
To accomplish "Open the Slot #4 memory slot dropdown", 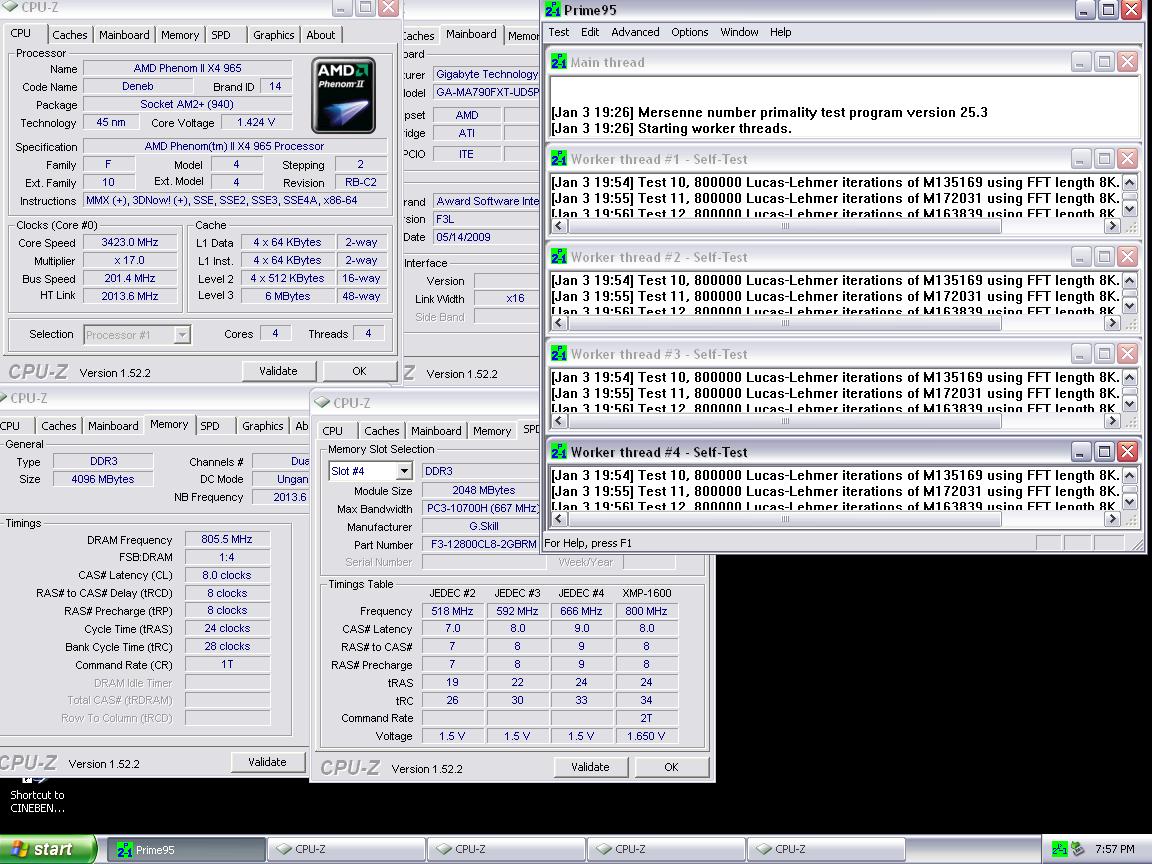I will pyautogui.click(x=403, y=471).
